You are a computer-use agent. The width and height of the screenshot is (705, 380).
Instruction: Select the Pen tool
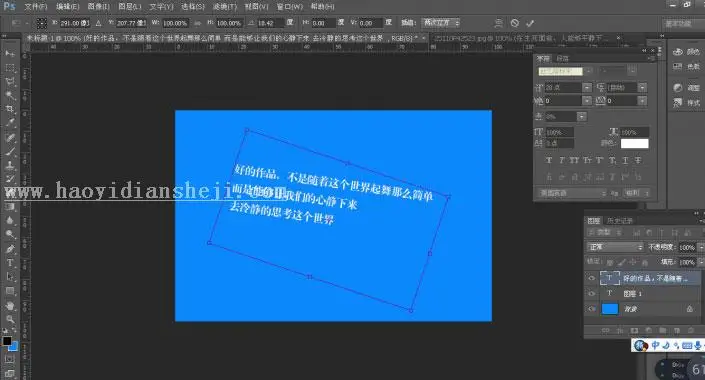pyautogui.click(x=10, y=249)
